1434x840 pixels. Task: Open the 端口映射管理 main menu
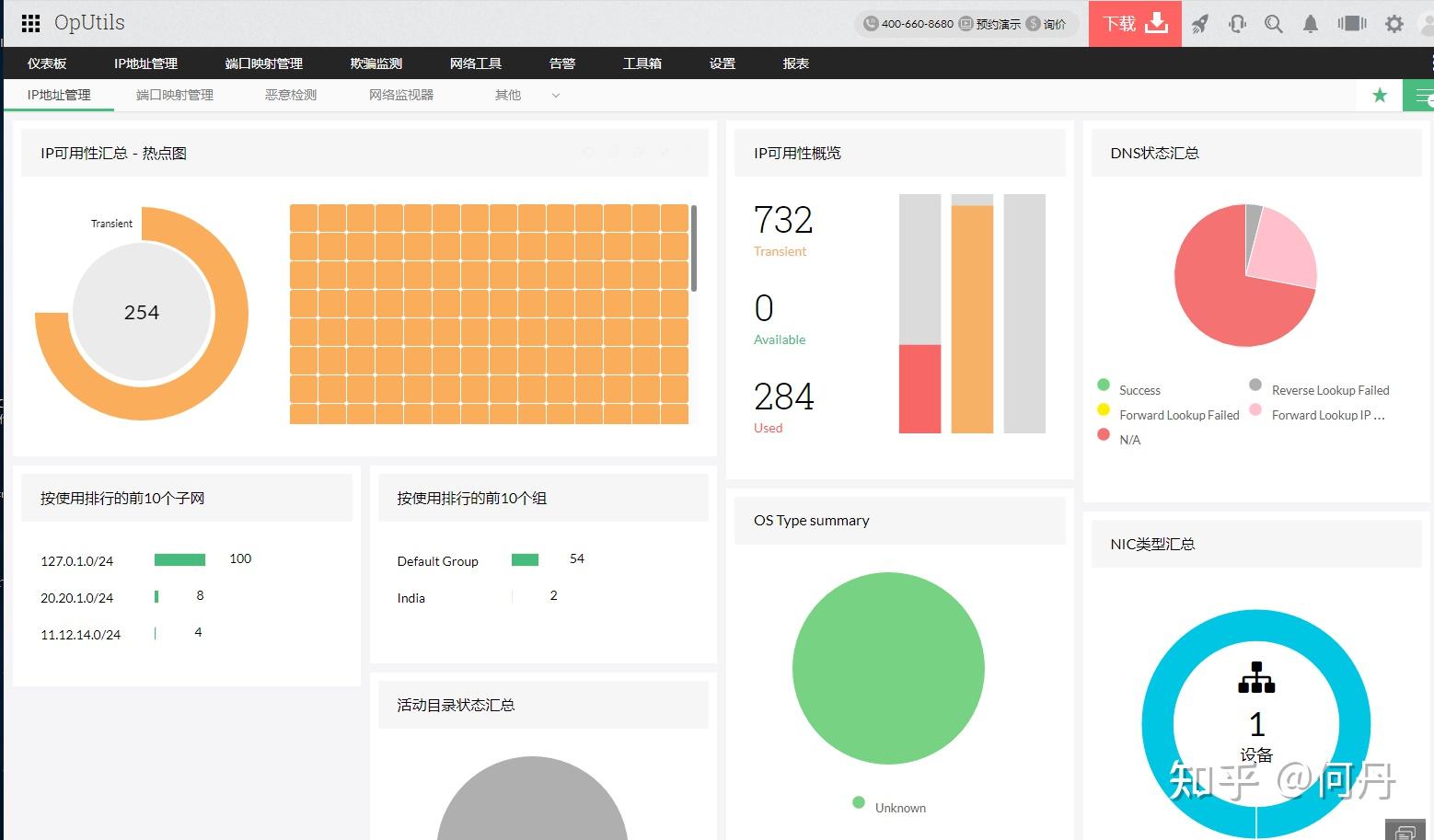point(263,63)
